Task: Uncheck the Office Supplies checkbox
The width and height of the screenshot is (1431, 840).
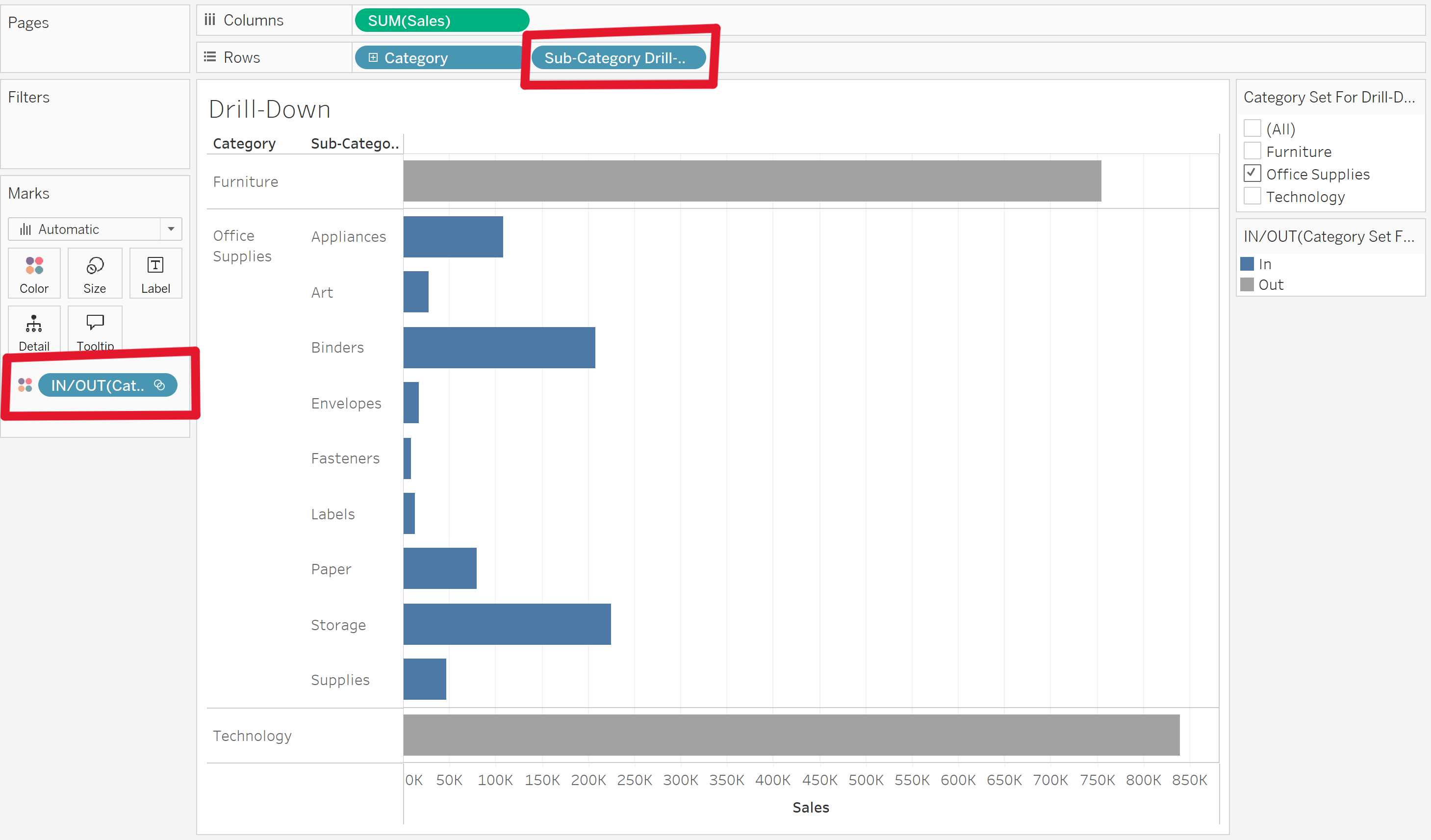Action: click(x=1252, y=174)
